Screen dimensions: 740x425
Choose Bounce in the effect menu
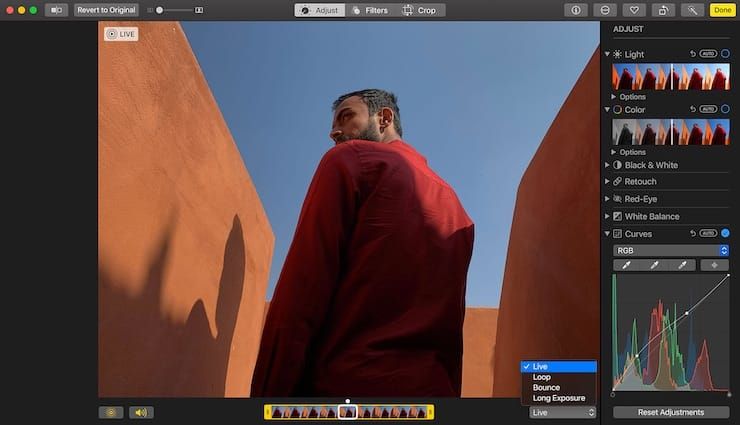[x=559, y=387]
